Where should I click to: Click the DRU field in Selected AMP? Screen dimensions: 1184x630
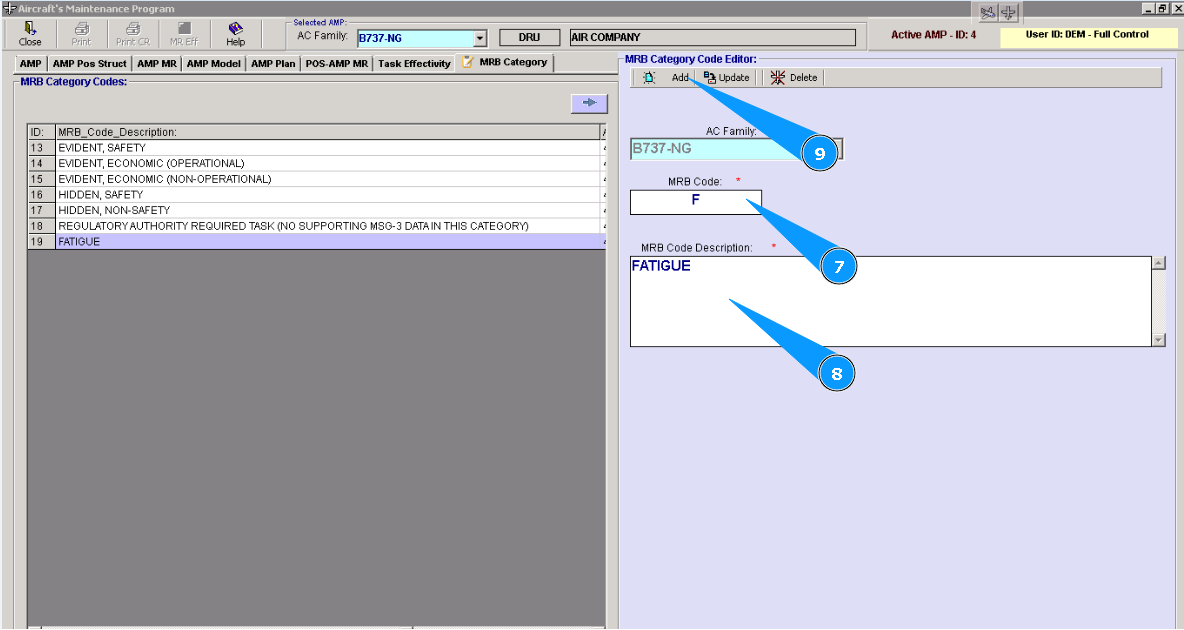pyautogui.click(x=529, y=38)
